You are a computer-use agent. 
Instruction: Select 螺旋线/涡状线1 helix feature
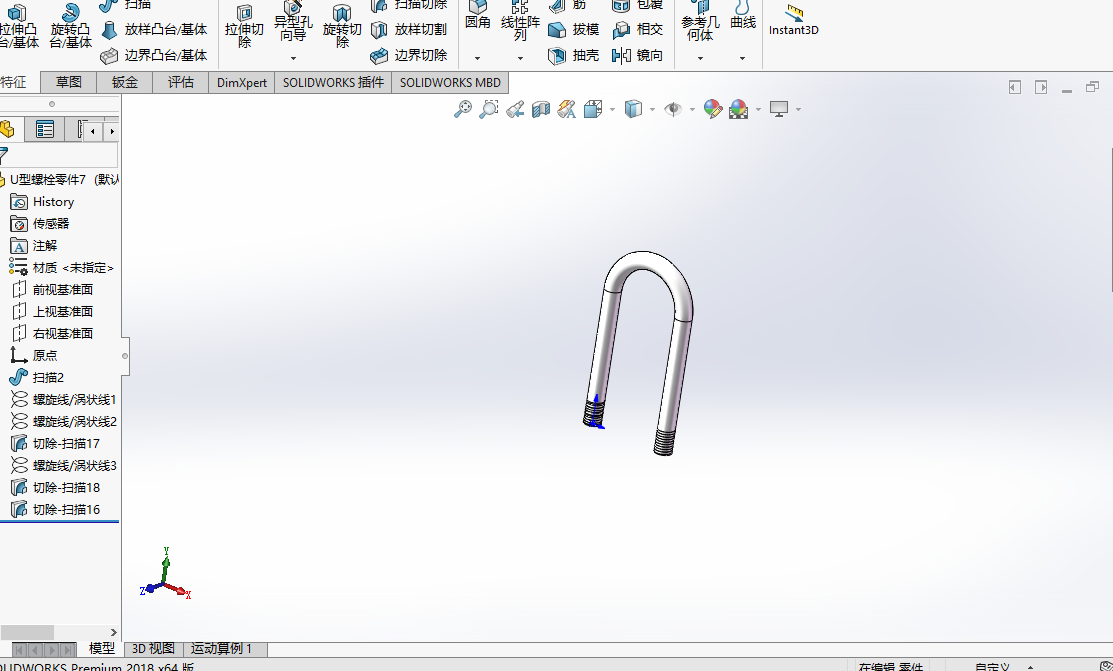(x=64, y=400)
